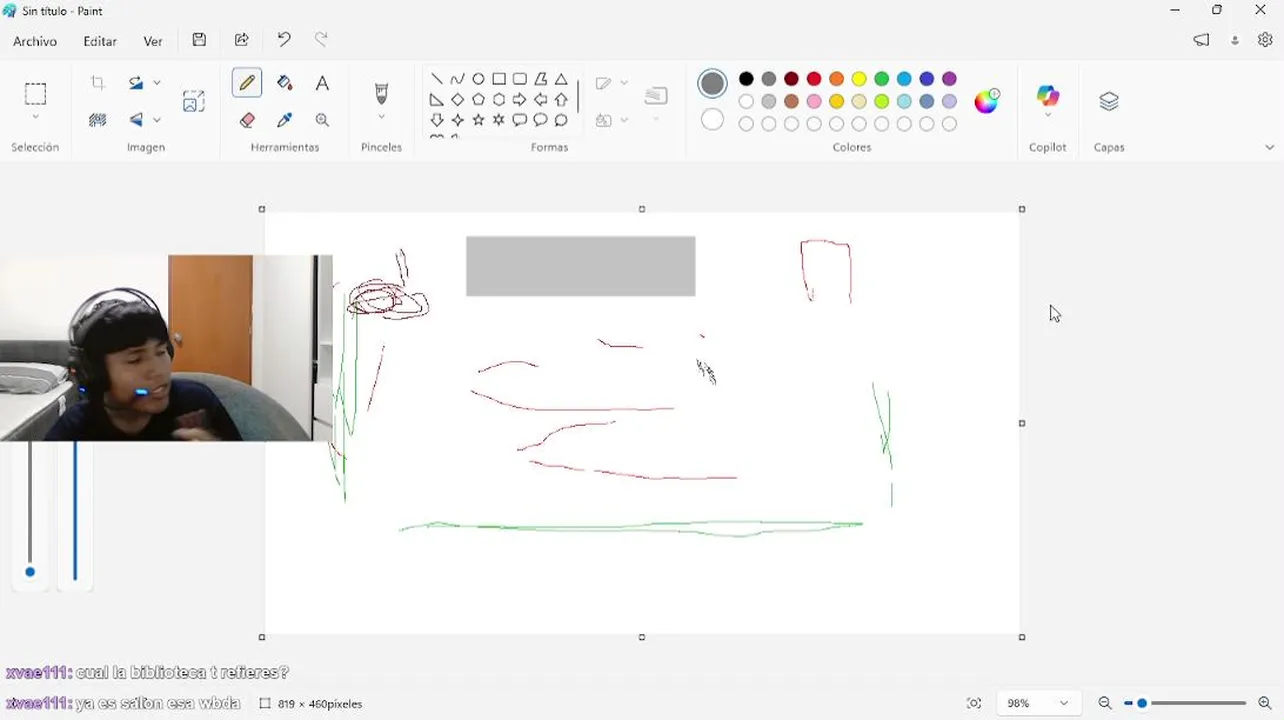Pick the Pentagon shape
The width and height of the screenshot is (1284, 720).
[478, 100]
